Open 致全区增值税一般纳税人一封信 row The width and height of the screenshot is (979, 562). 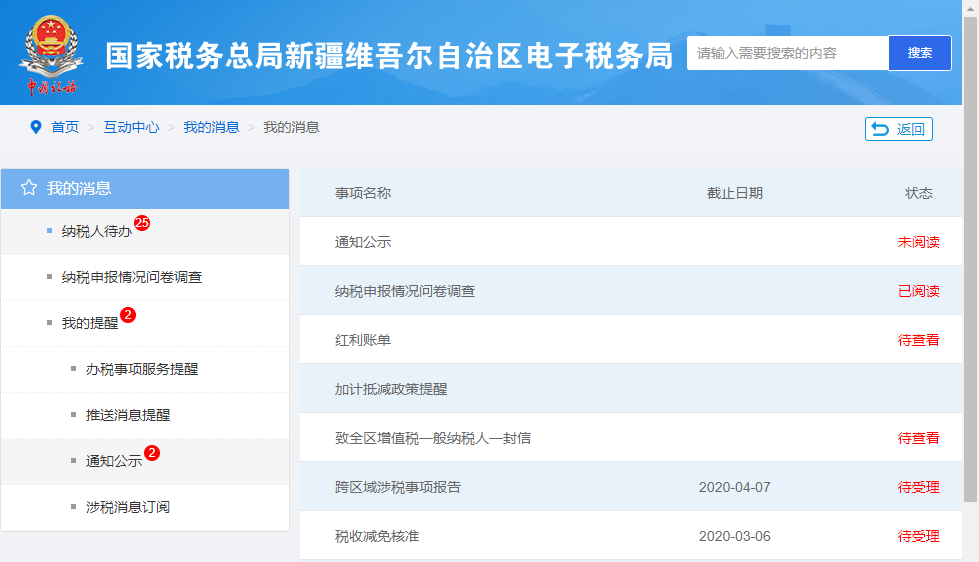click(631, 438)
